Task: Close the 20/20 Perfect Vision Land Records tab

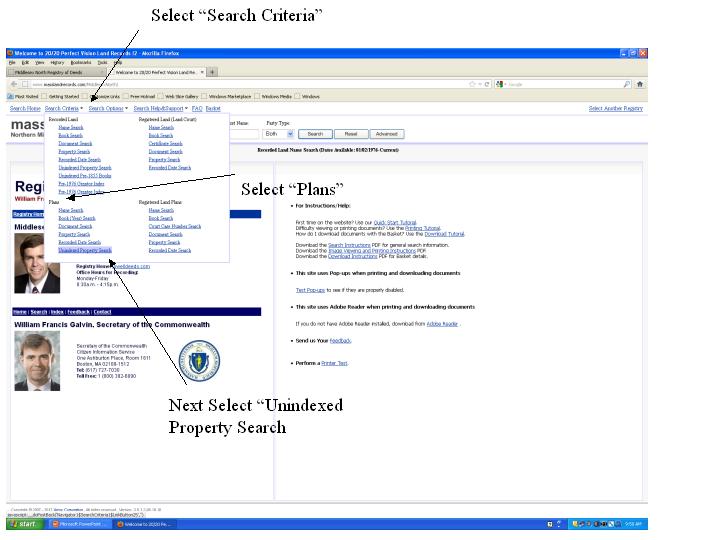Action: coord(202,72)
